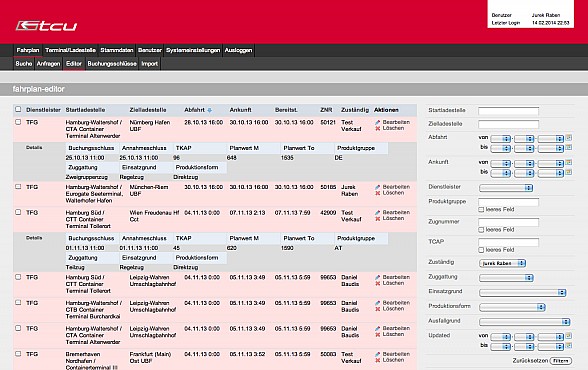Open the Ausfallgrund filter dropdown
Viewport: 588px width, 370px height.
524,322
